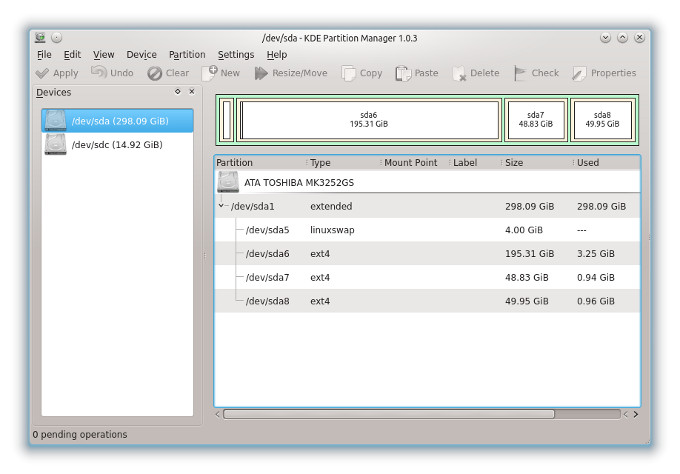Open the Help menu

277,55
